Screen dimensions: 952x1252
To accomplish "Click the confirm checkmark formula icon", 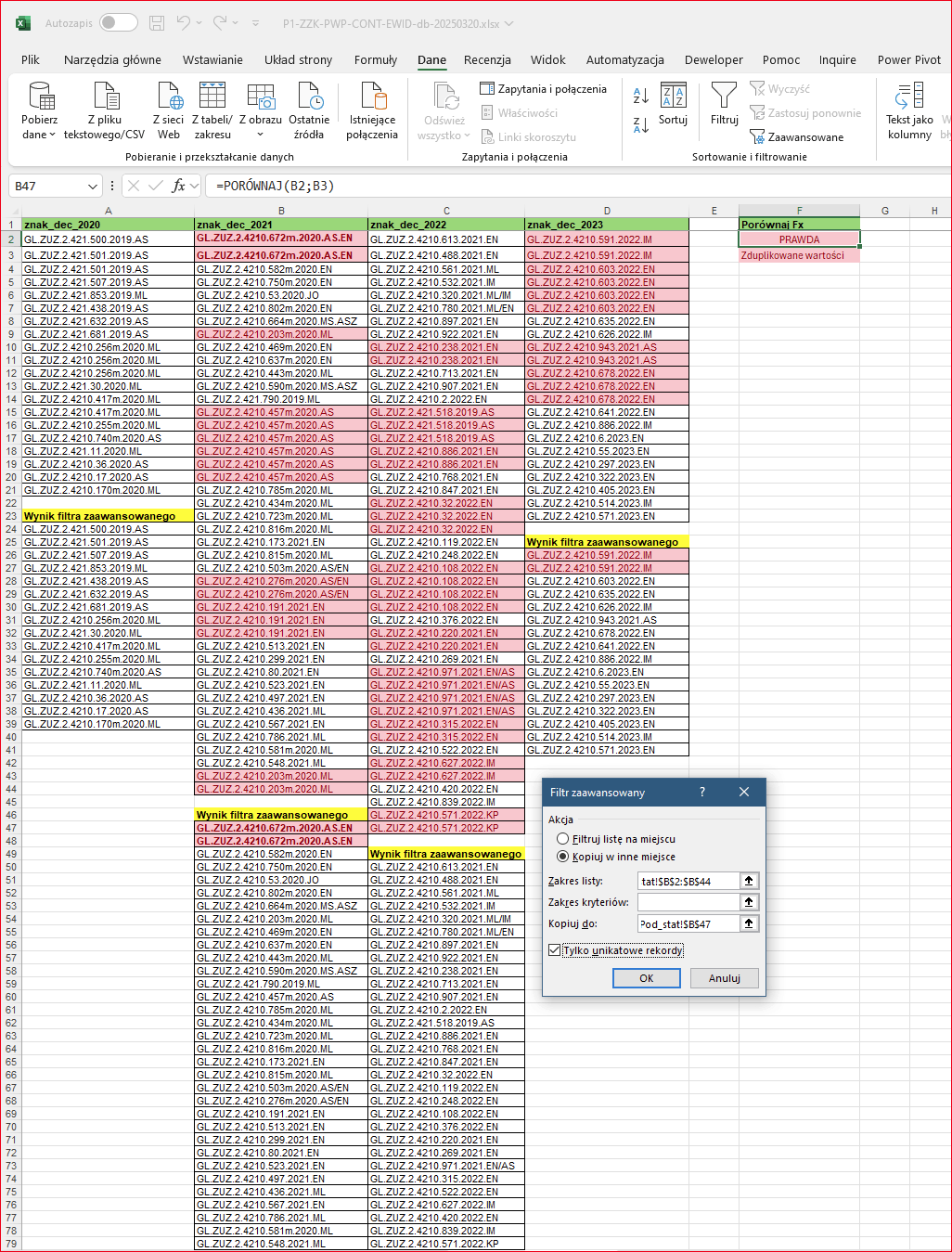I will click(155, 187).
